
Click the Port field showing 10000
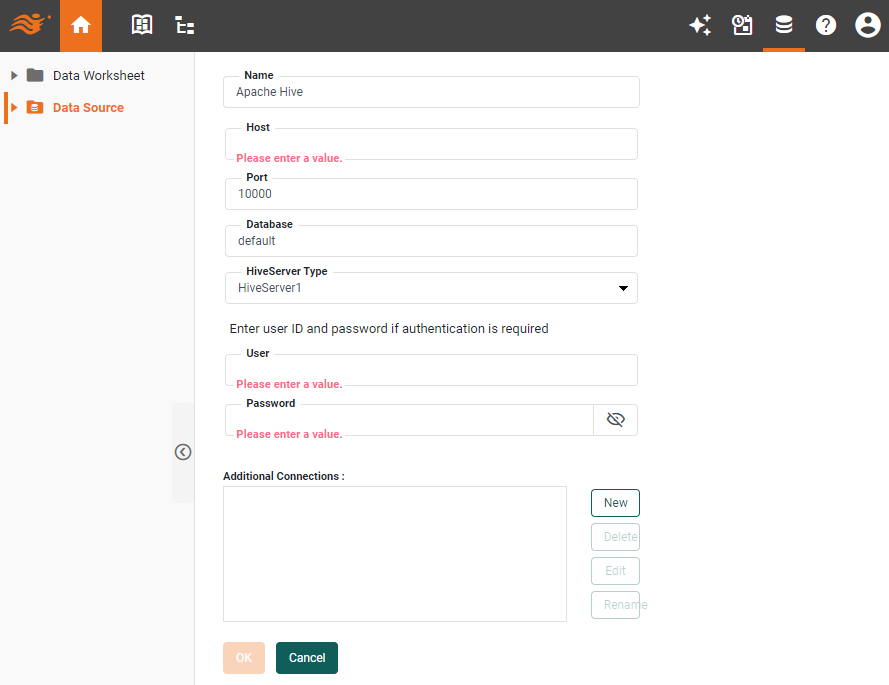430,193
